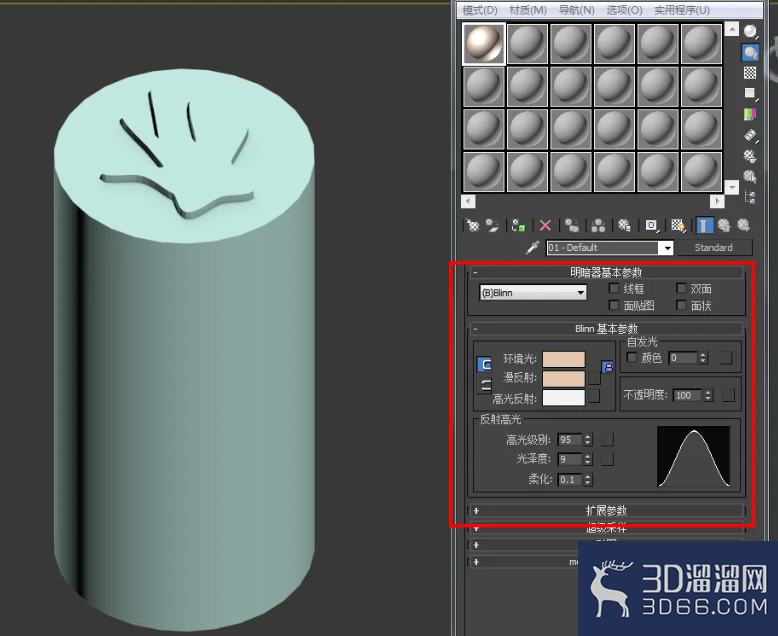Click the 高光级别 value field

[x=571, y=440]
